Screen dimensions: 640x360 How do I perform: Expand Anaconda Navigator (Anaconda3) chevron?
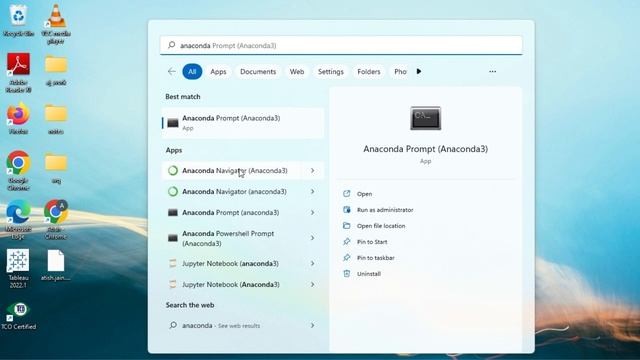(x=312, y=171)
